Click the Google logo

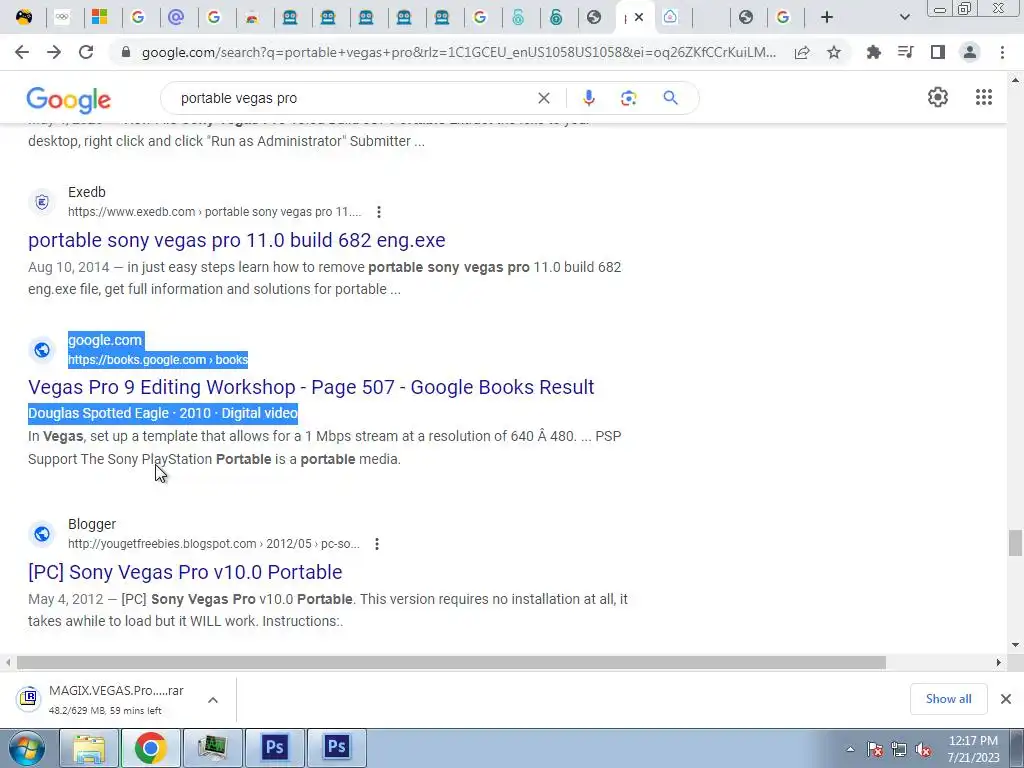point(69,99)
